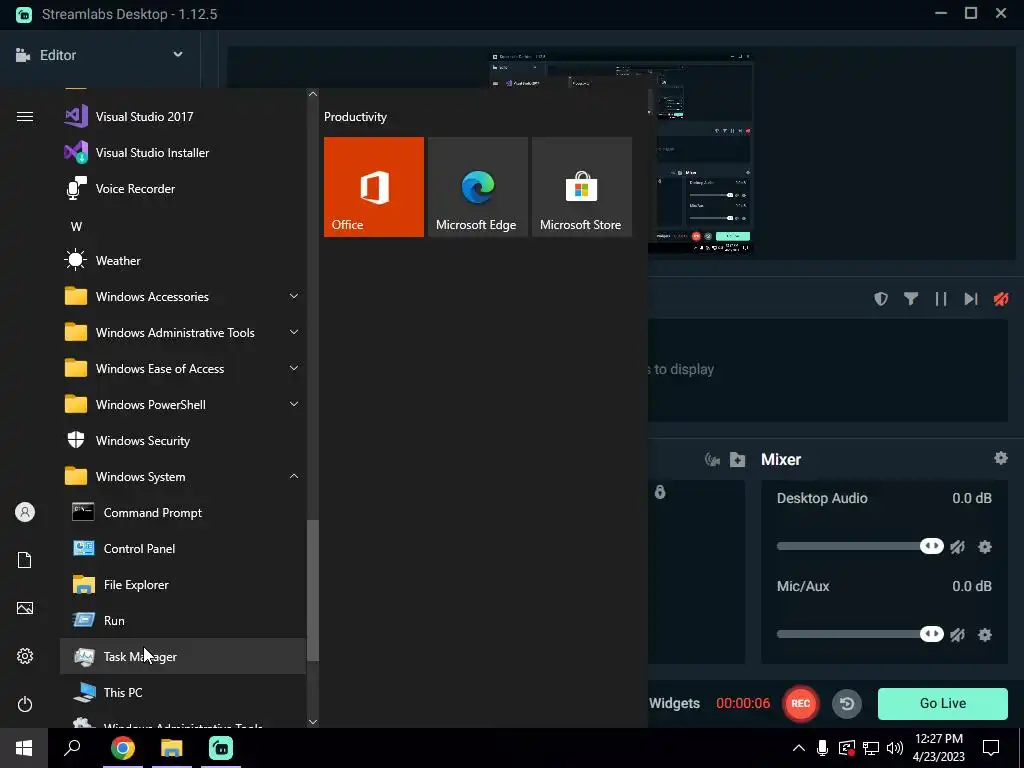The width and height of the screenshot is (1024, 768).
Task: Open This PC
Action: pyautogui.click(x=183, y=692)
